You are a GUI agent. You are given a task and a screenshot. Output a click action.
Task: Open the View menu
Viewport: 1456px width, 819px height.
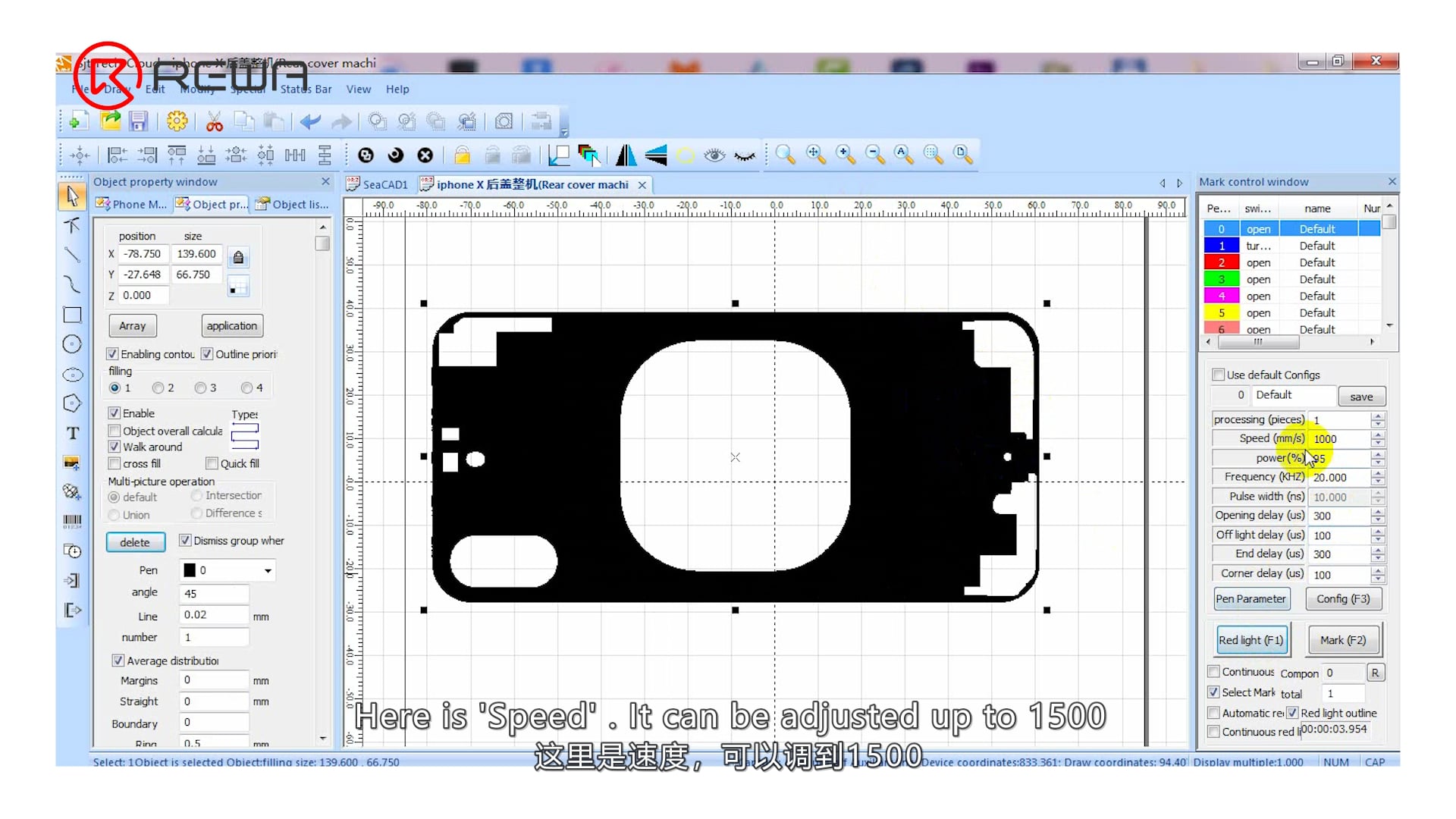coord(358,89)
